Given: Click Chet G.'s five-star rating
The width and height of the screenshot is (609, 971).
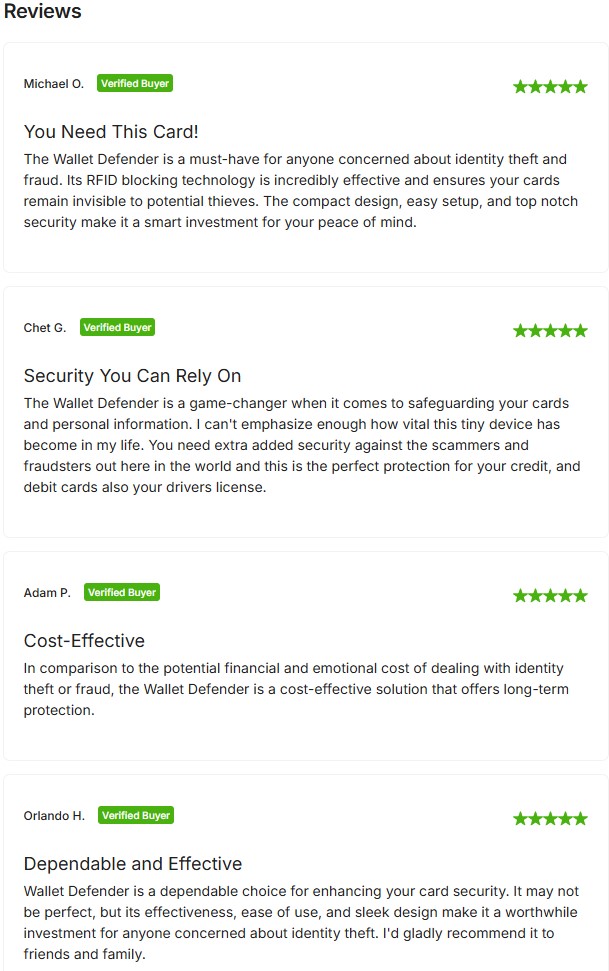Looking at the screenshot, I should click(x=550, y=330).
